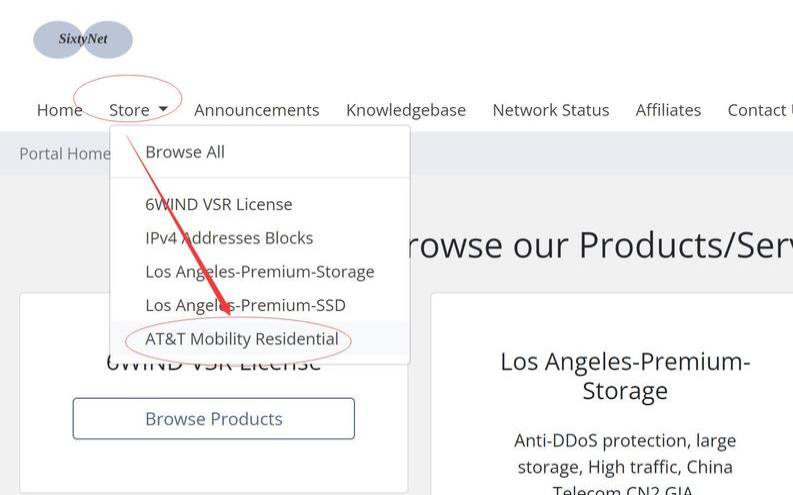Open the Knowledgebase nav item
793x495 pixels.
point(405,110)
